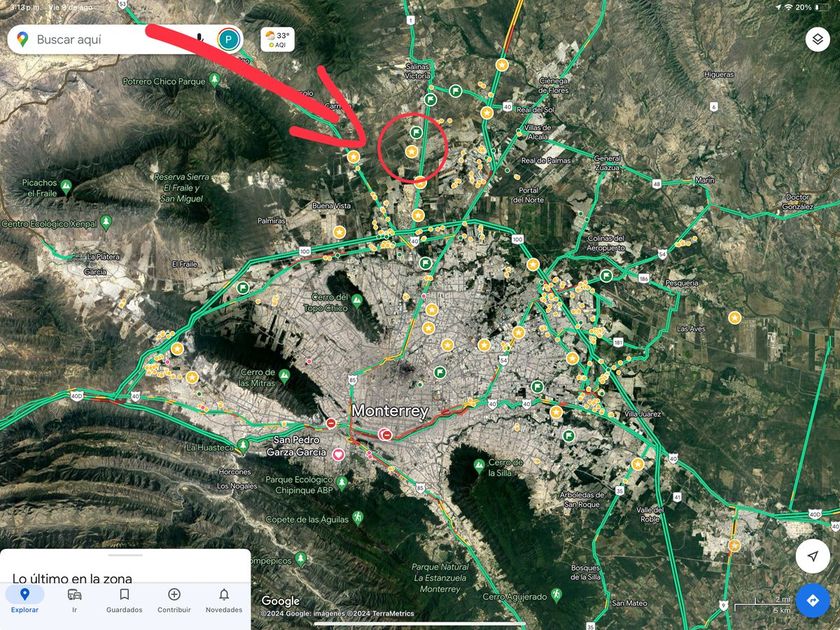840x630 pixels.
Task: Open the Guardados tab
Action: [x=124, y=601]
